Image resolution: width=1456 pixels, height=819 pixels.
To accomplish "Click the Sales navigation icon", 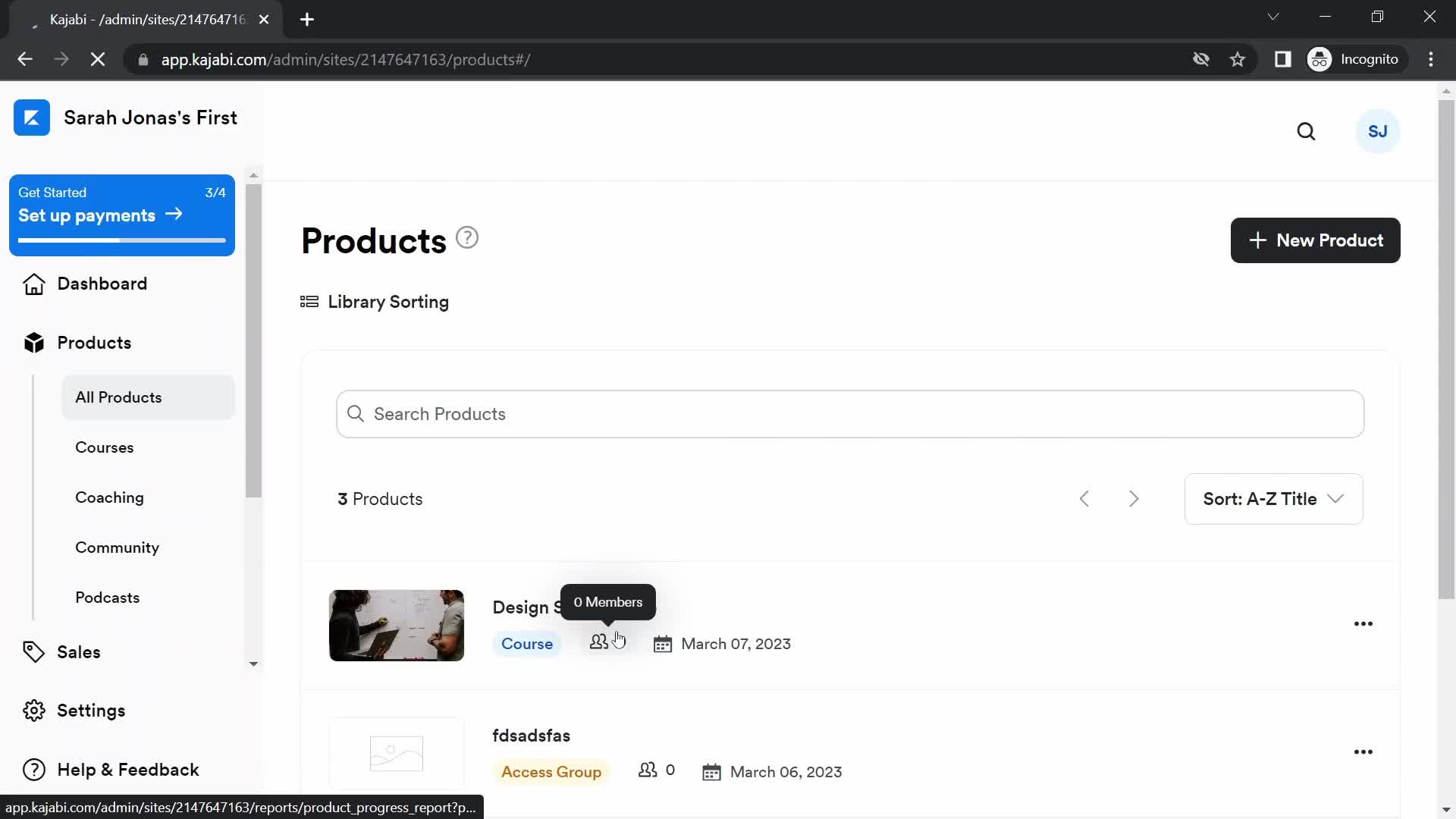I will coord(34,651).
